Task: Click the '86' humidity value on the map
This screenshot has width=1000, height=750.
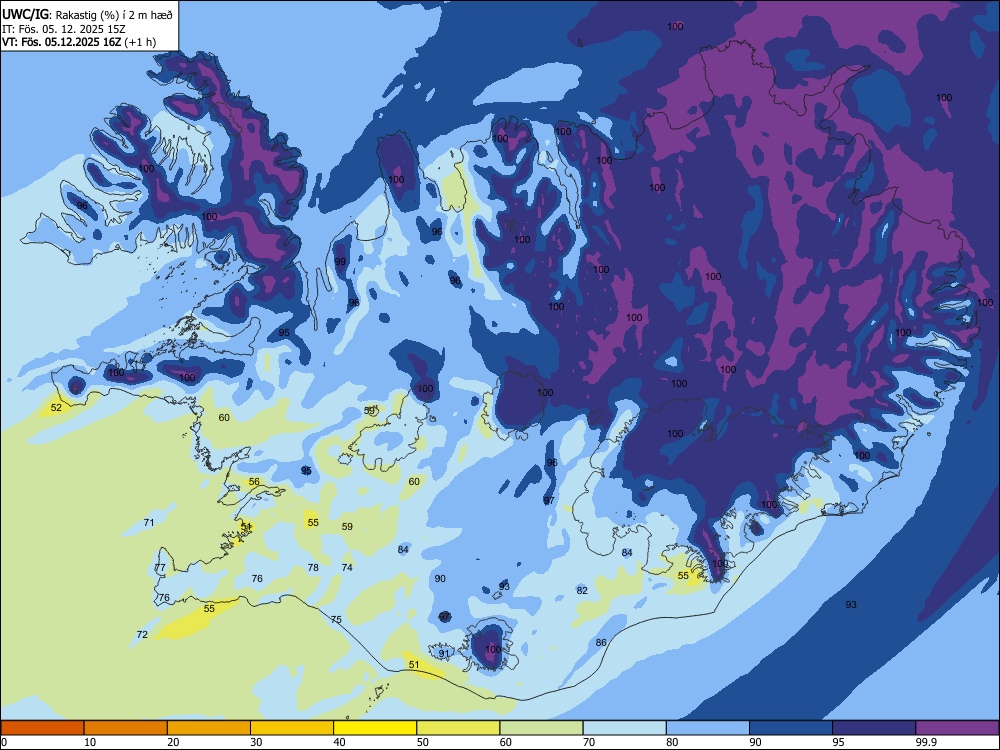Action: (601, 642)
